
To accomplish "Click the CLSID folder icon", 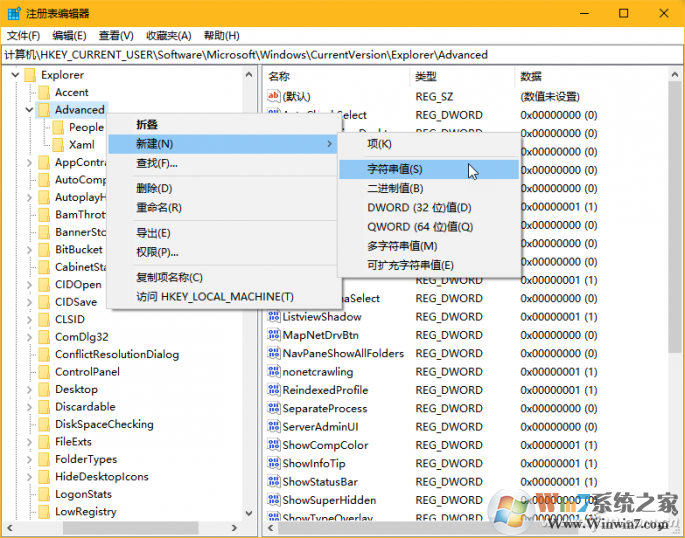I will click(44, 320).
